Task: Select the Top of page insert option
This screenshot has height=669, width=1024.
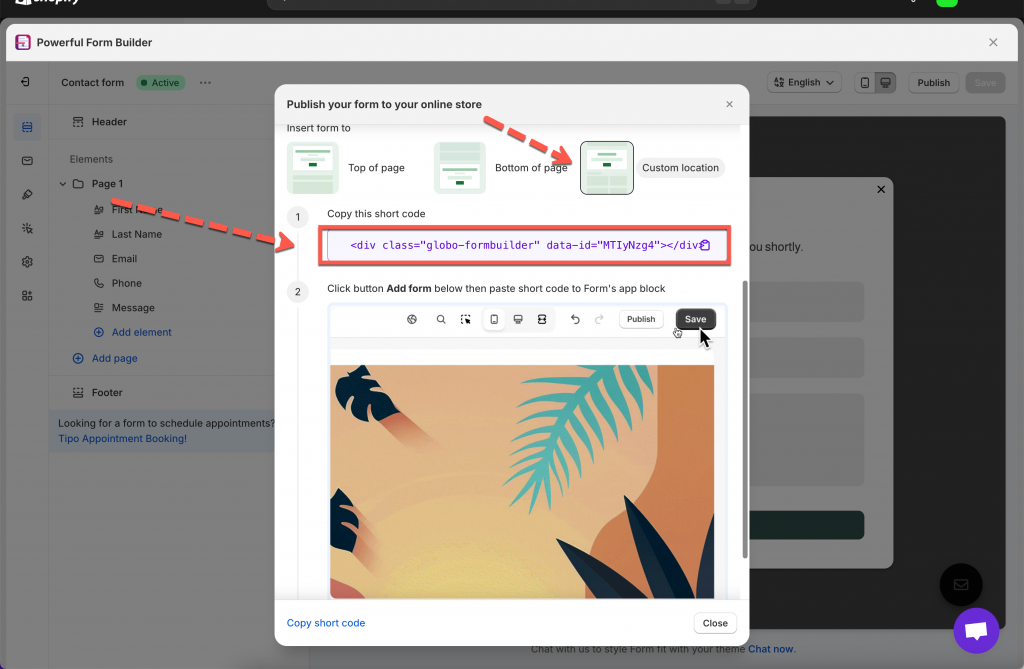Action: (x=313, y=168)
